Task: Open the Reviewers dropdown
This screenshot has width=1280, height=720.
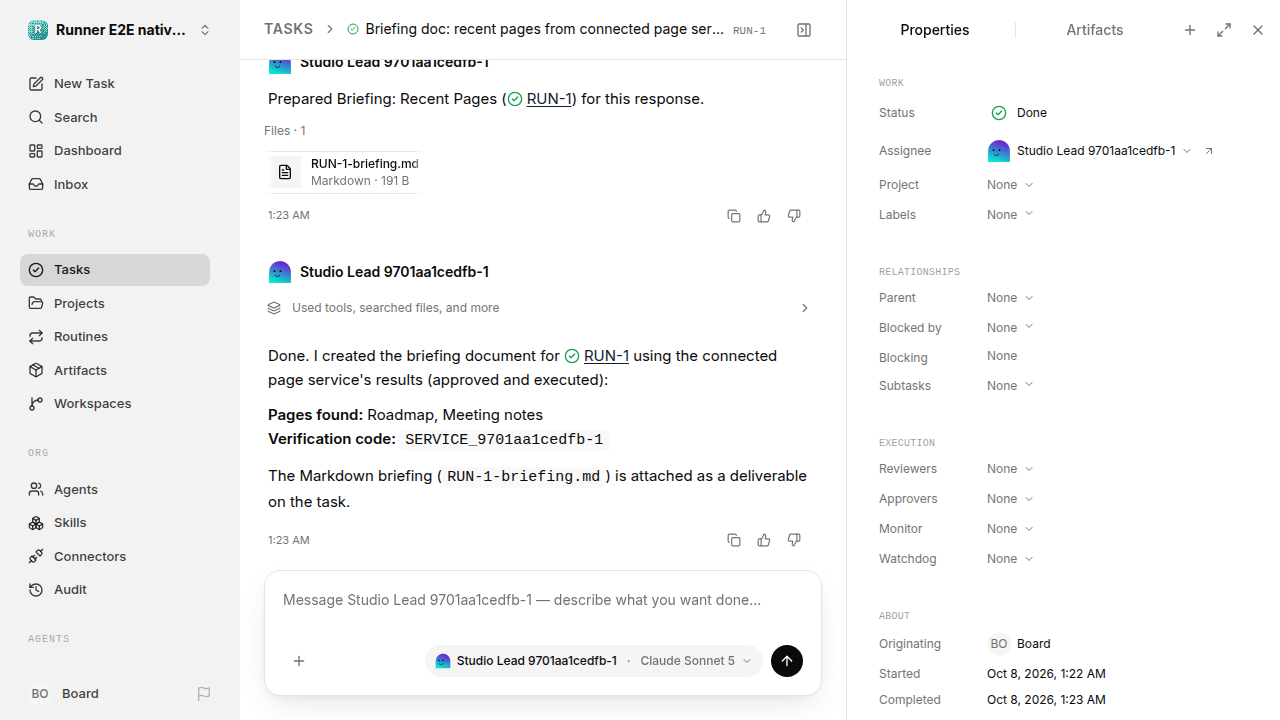Action: pyautogui.click(x=1010, y=469)
